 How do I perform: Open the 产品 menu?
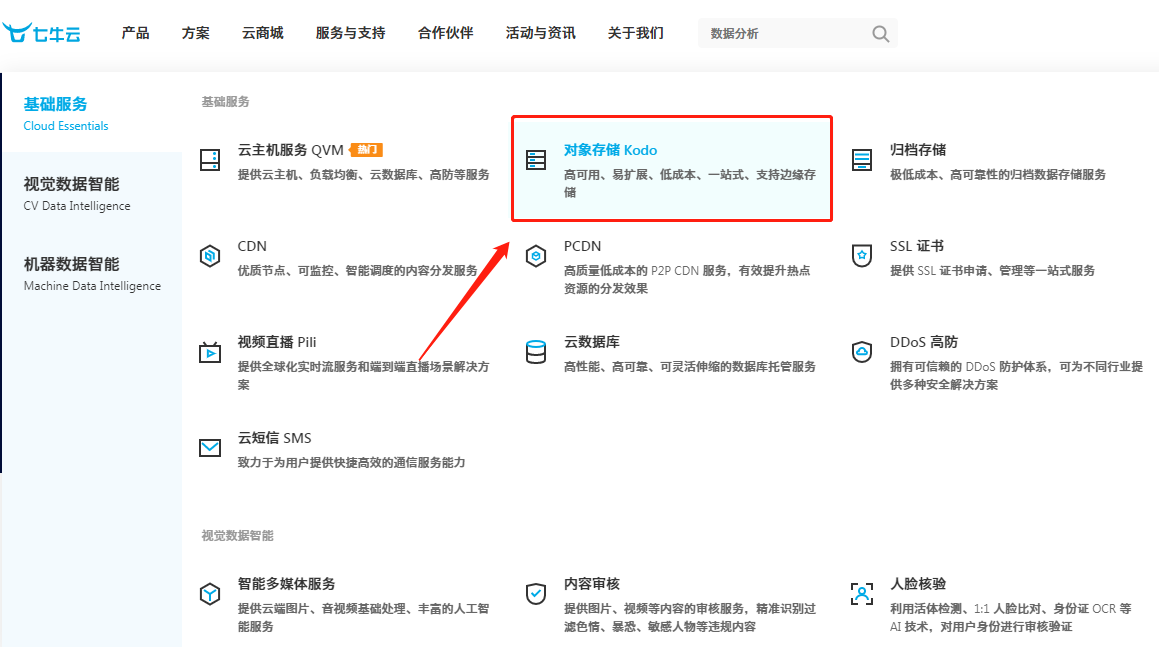135,33
